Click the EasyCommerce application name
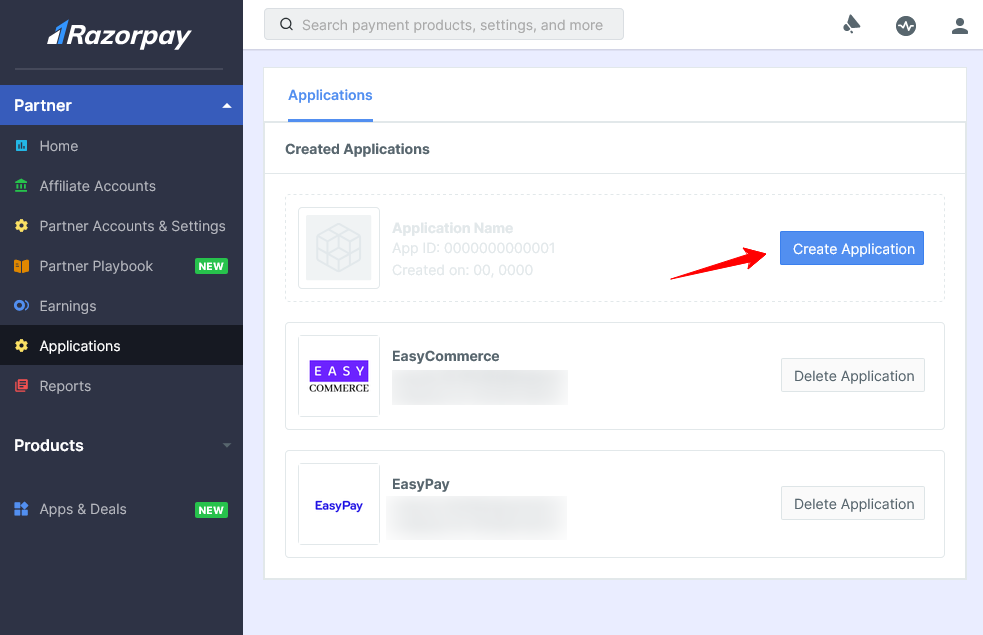The height and width of the screenshot is (635, 983). click(x=446, y=356)
